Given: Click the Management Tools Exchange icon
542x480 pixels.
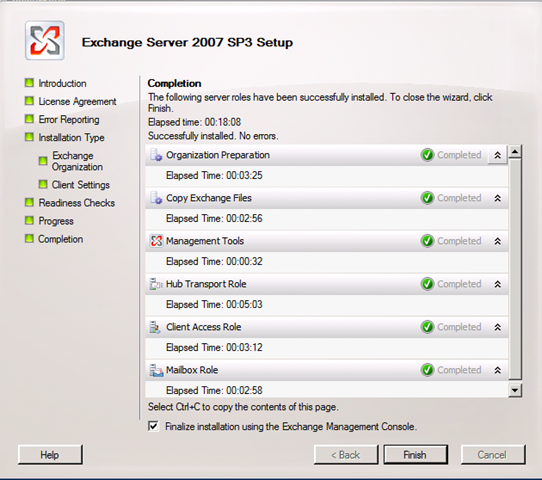Looking at the screenshot, I should click(156, 241).
